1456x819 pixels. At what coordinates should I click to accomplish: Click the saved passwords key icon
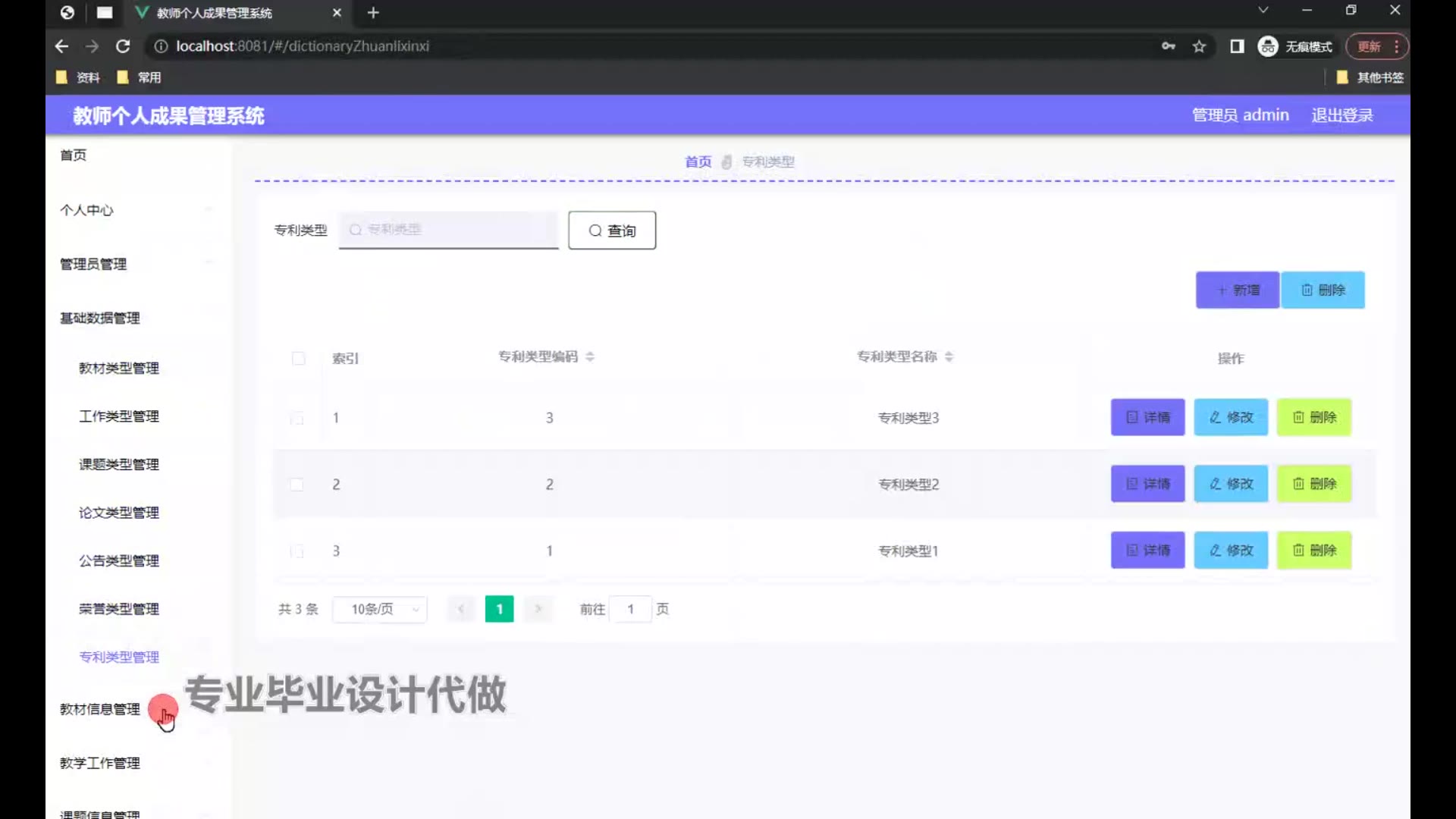click(1168, 46)
